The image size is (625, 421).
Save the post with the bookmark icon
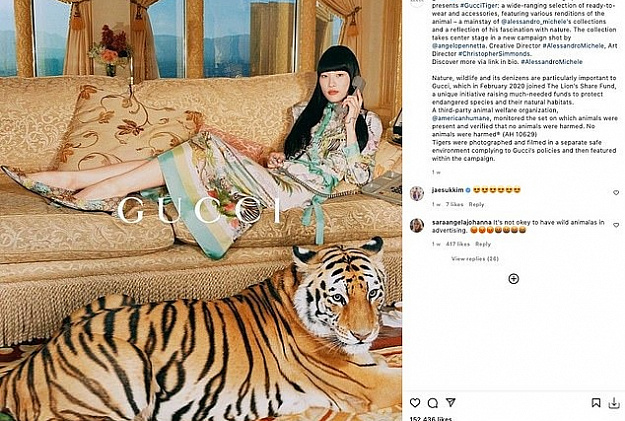pyautogui.click(x=596, y=403)
